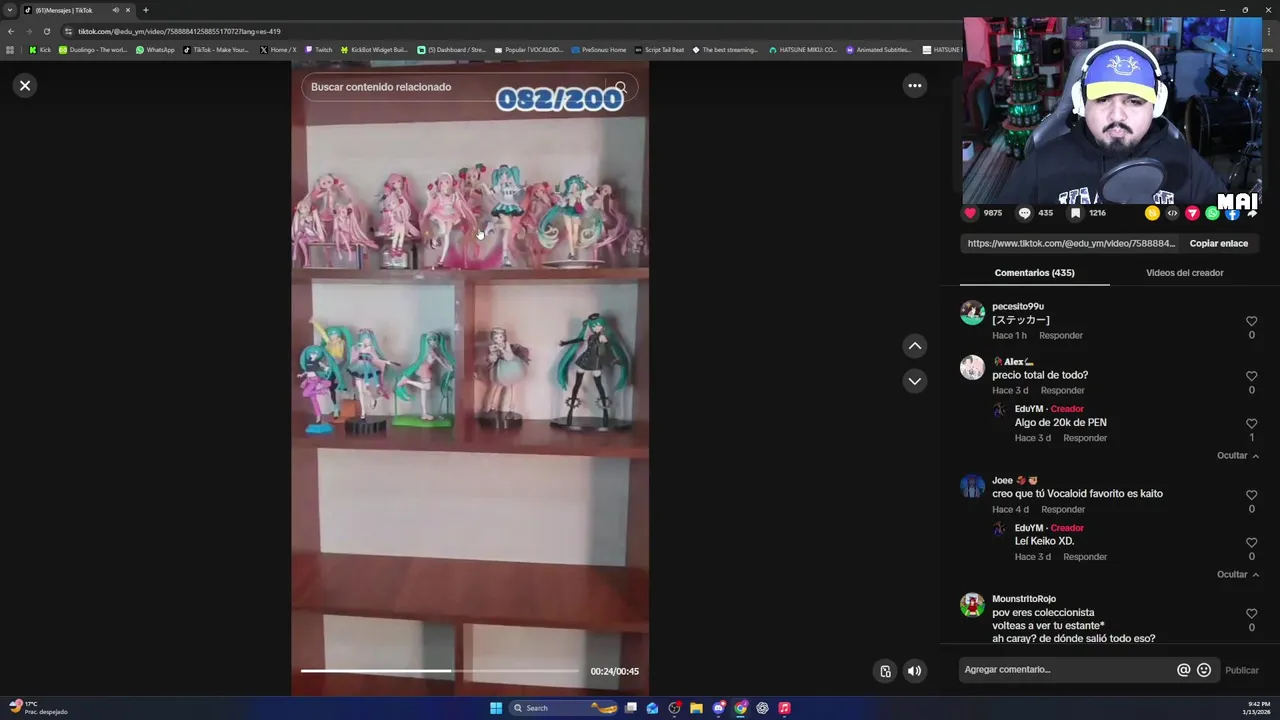Close the TikTok video viewer
This screenshot has height=720, width=1280.
coord(25,86)
